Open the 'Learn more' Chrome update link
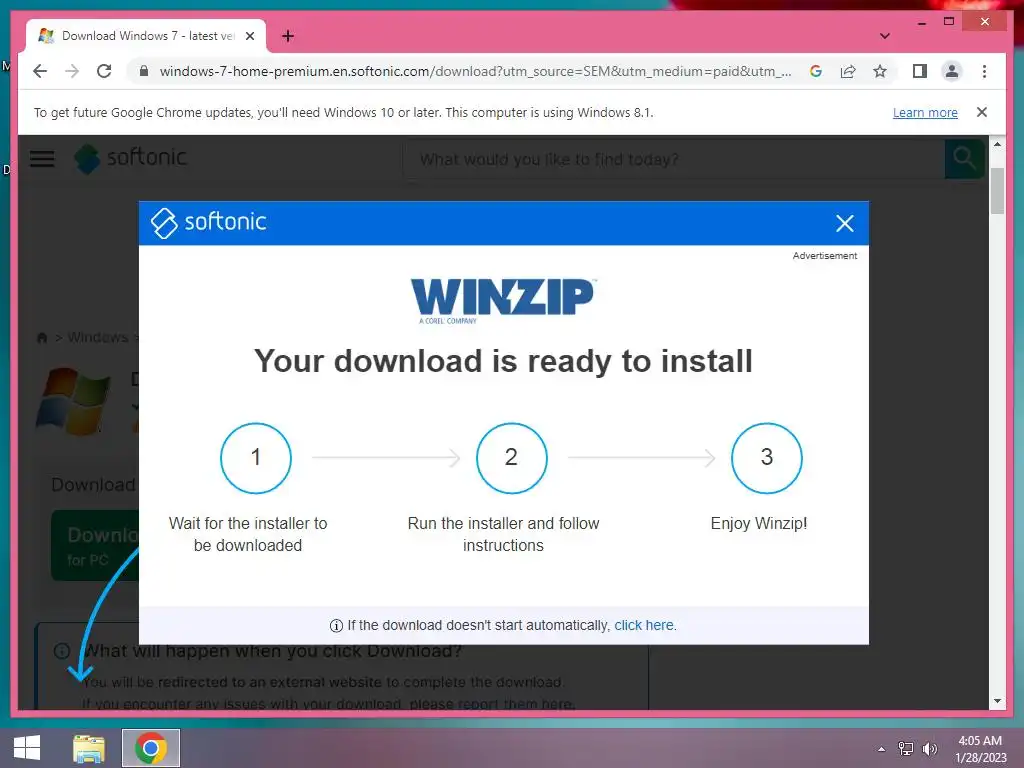 click(925, 112)
